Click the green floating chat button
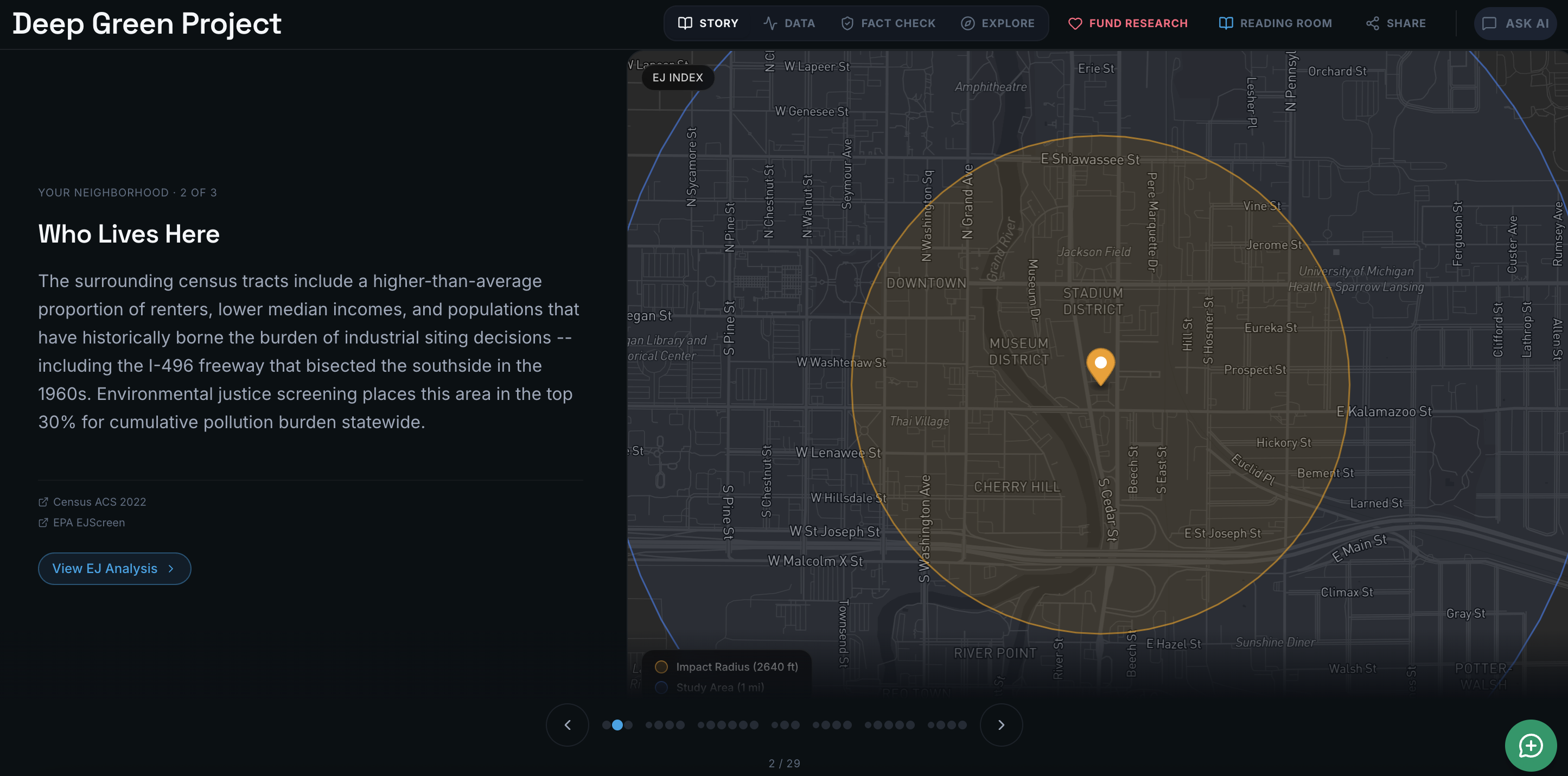The width and height of the screenshot is (1568, 776). tap(1531, 745)
